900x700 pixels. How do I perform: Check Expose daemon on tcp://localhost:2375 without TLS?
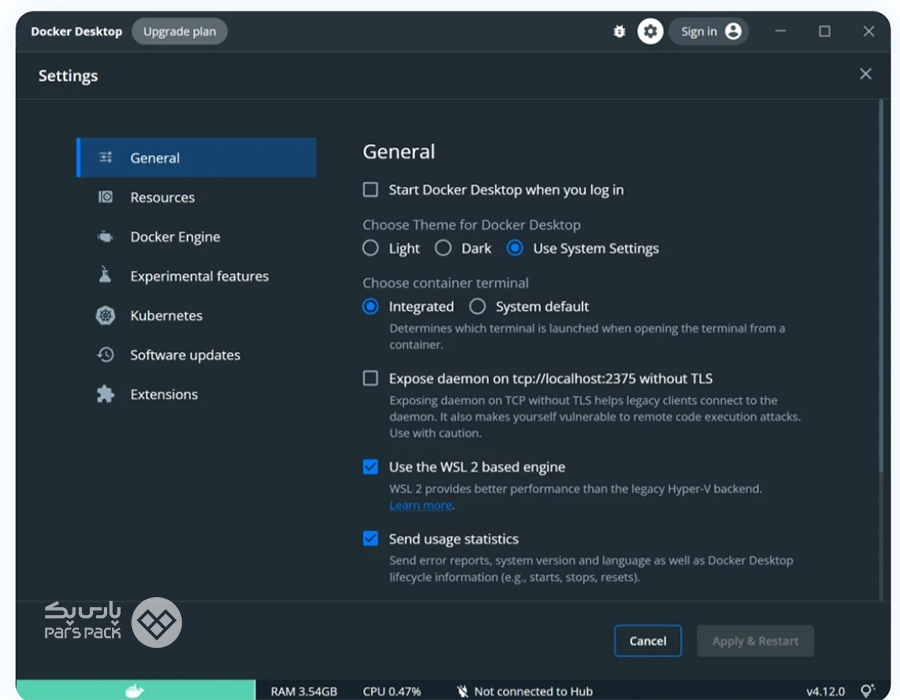coord(371,379)
